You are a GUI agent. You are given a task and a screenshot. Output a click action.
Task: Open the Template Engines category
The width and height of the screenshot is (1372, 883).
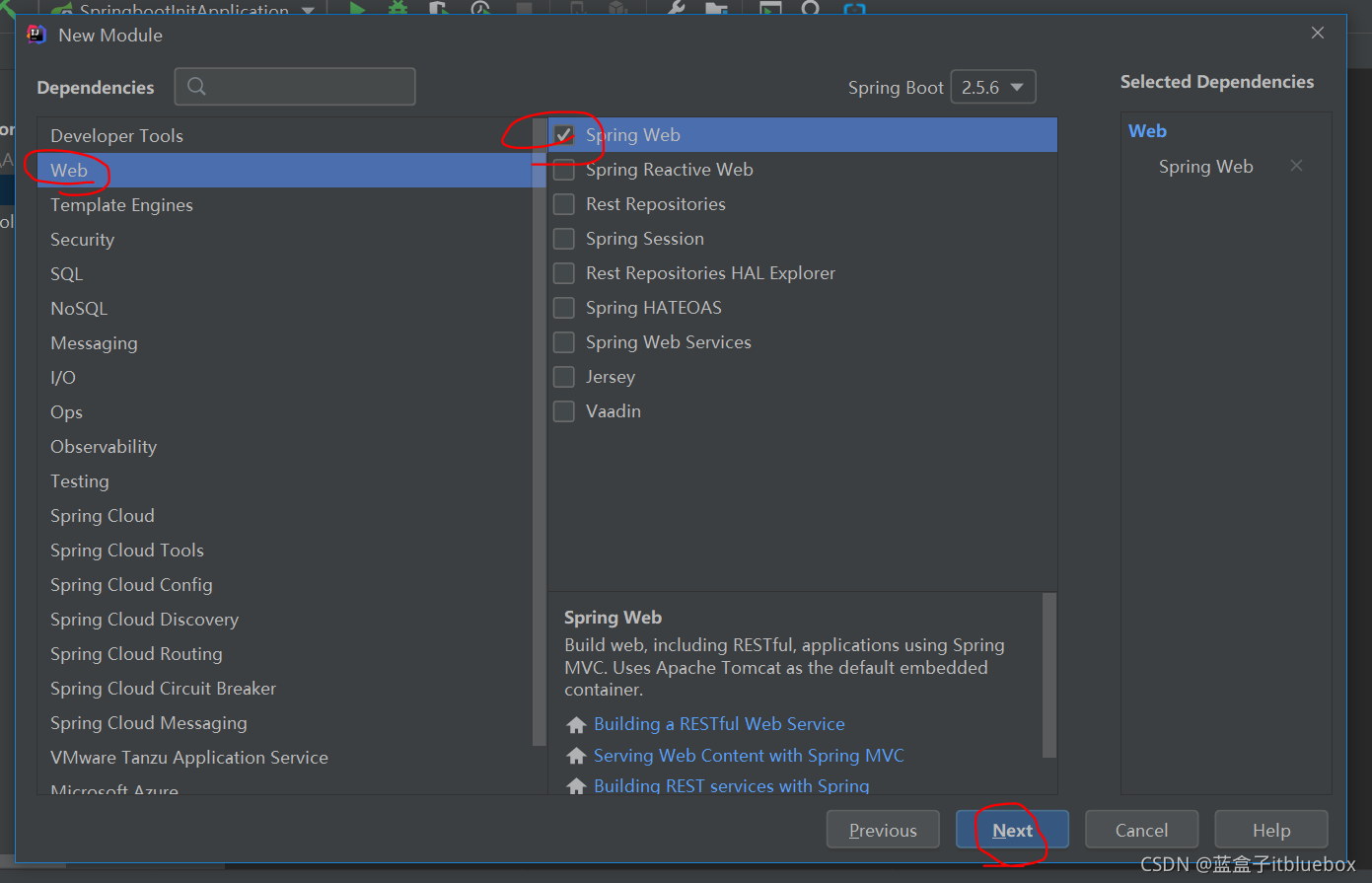click(284, 204)
